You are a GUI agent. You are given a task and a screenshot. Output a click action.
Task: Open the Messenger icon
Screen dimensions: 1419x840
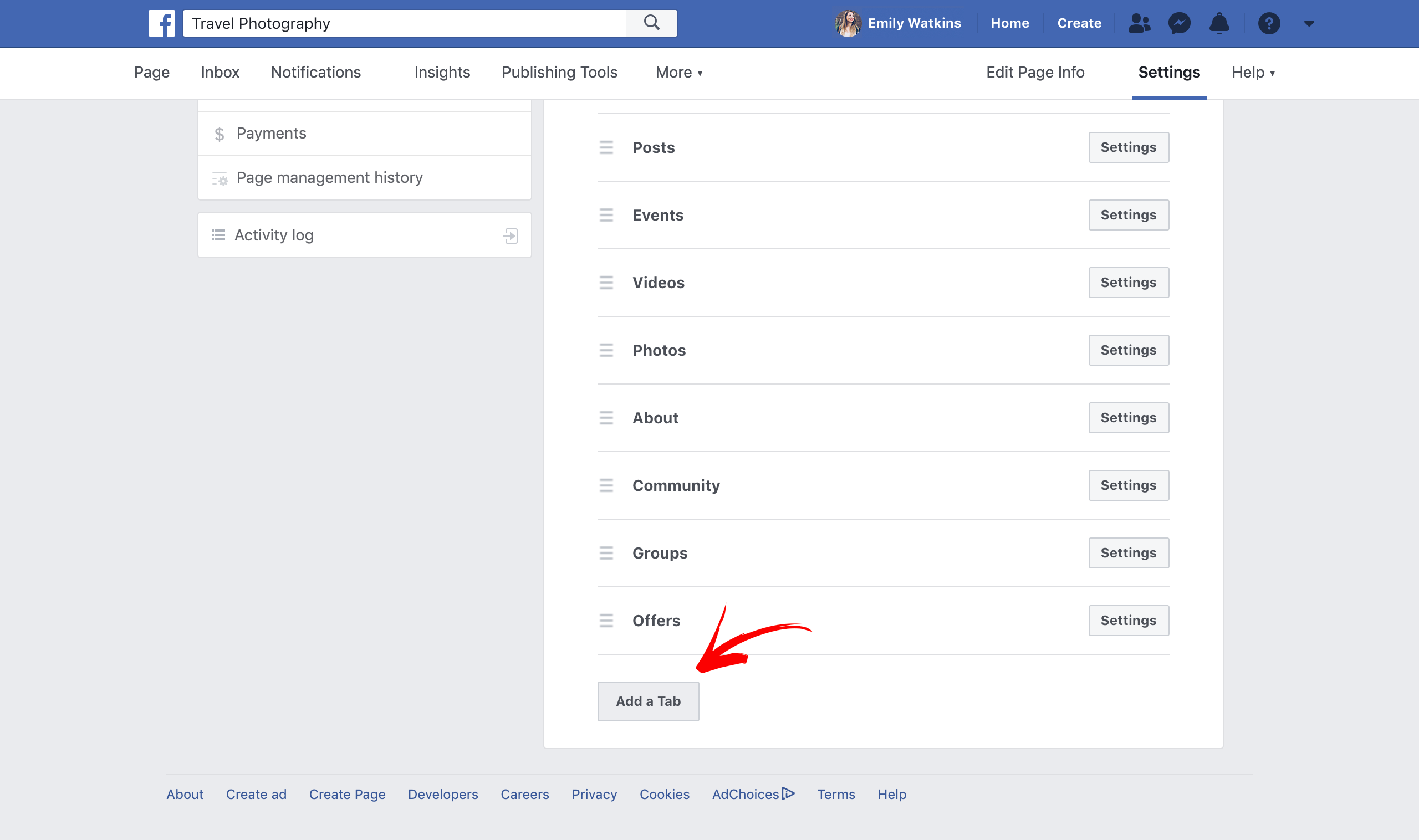point(1179,23)
